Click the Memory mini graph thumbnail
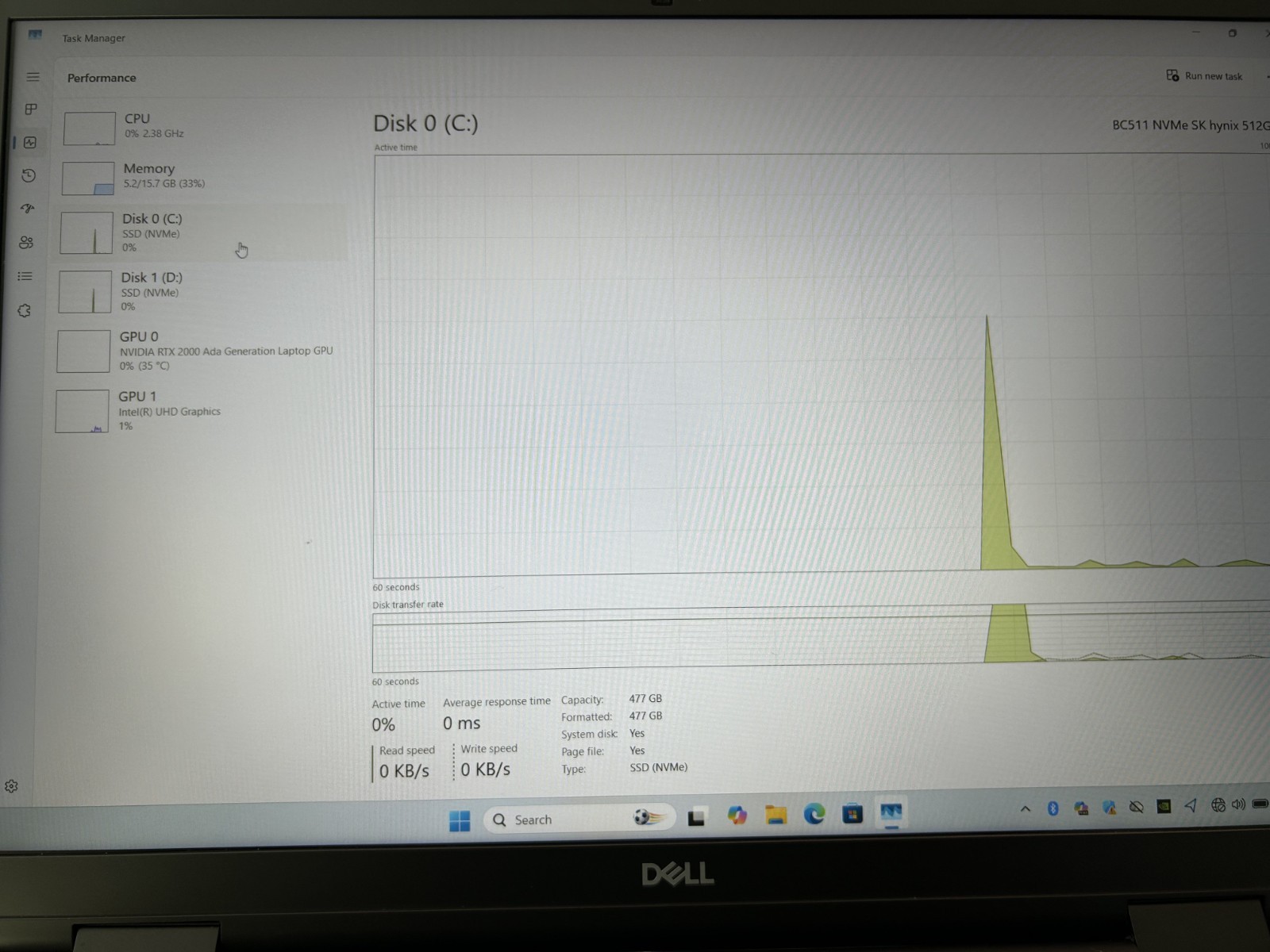The image size is (1270, 952). click(87, 178)
